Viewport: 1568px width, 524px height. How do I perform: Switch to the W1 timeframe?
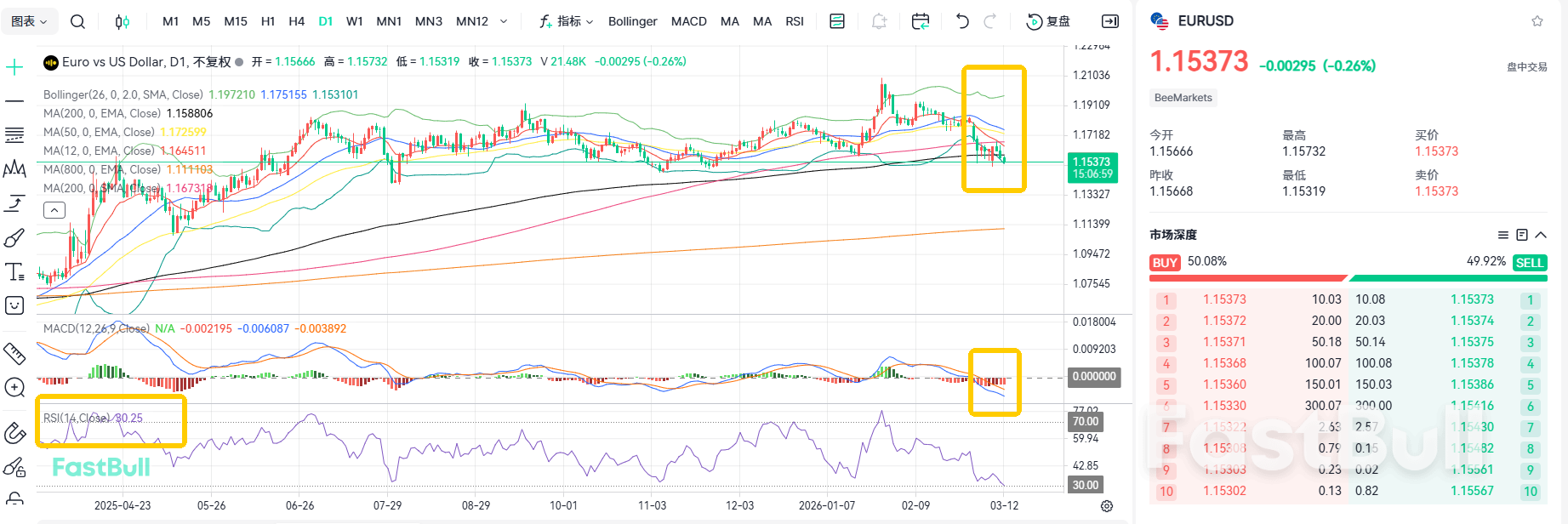pyautogui.click(x=355, y=21)
